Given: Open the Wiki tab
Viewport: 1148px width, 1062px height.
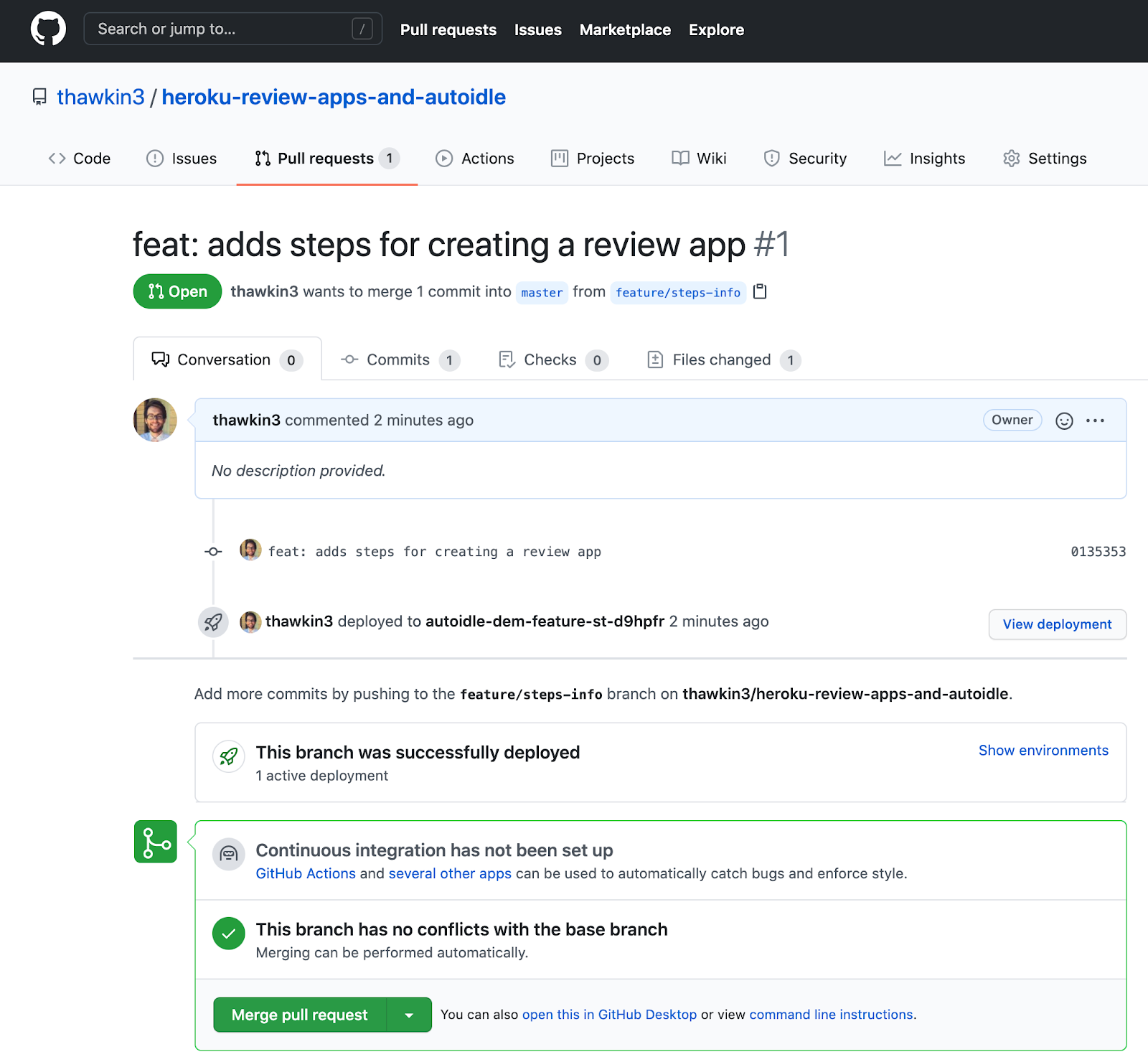Looking at the screenshot, I should (700, 159).
